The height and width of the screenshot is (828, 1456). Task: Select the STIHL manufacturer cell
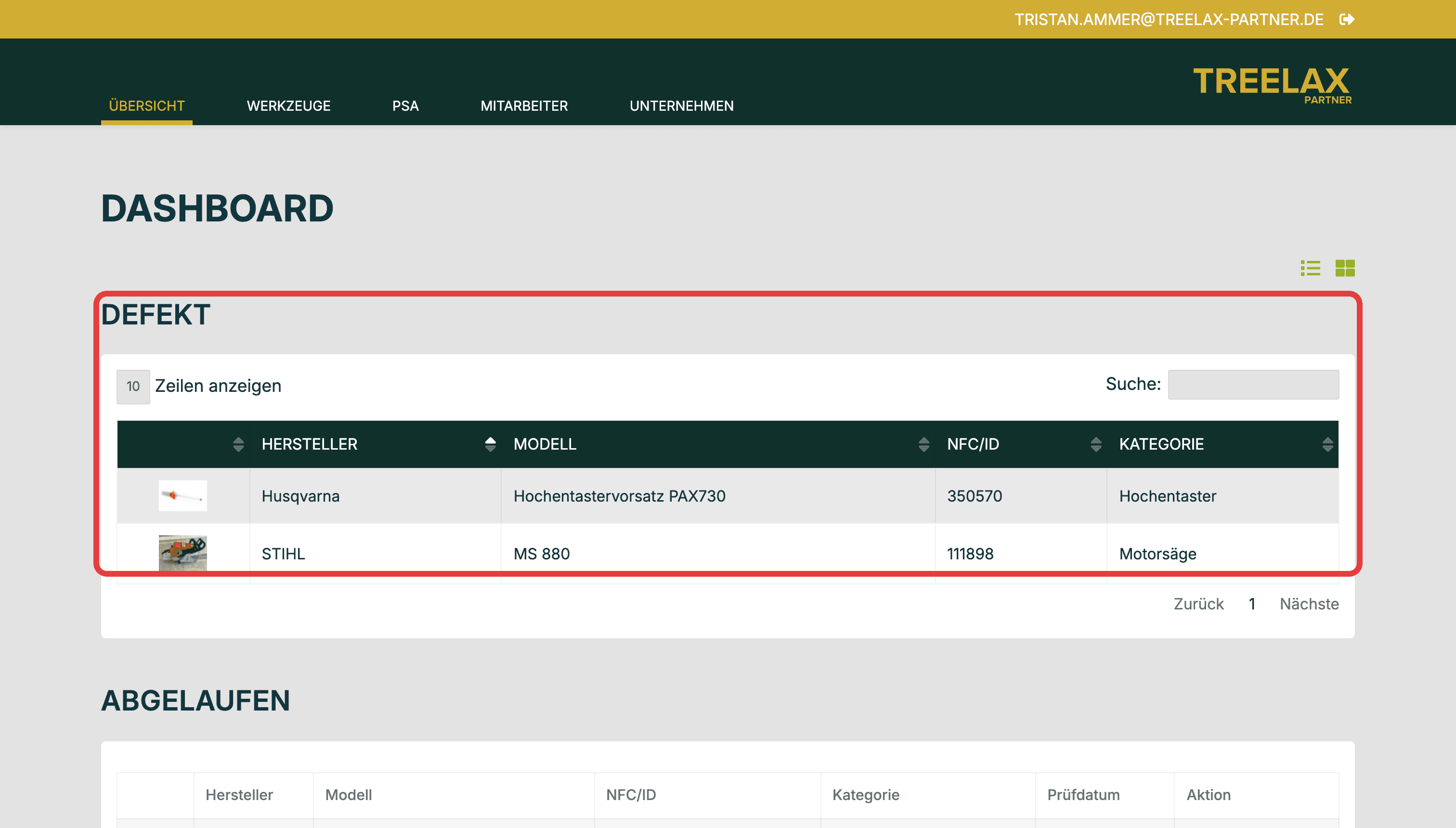(376, 553)
